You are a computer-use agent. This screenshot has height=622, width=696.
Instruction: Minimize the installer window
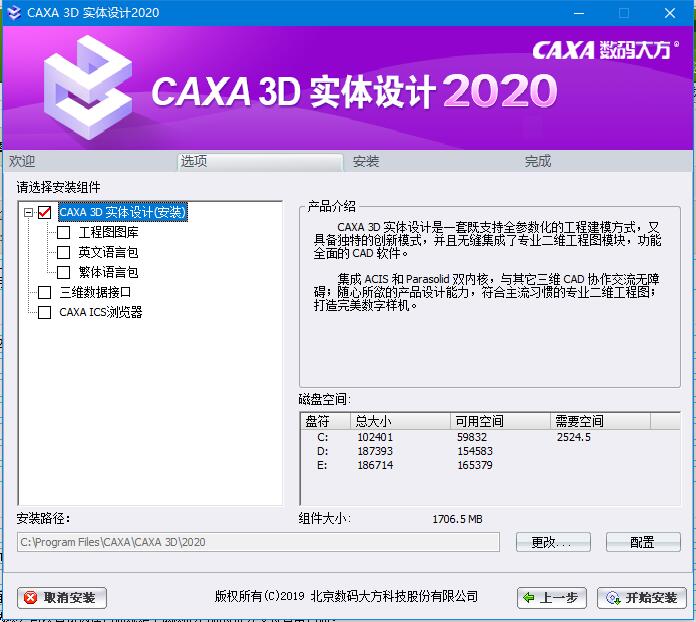click(x=579, y=13)
